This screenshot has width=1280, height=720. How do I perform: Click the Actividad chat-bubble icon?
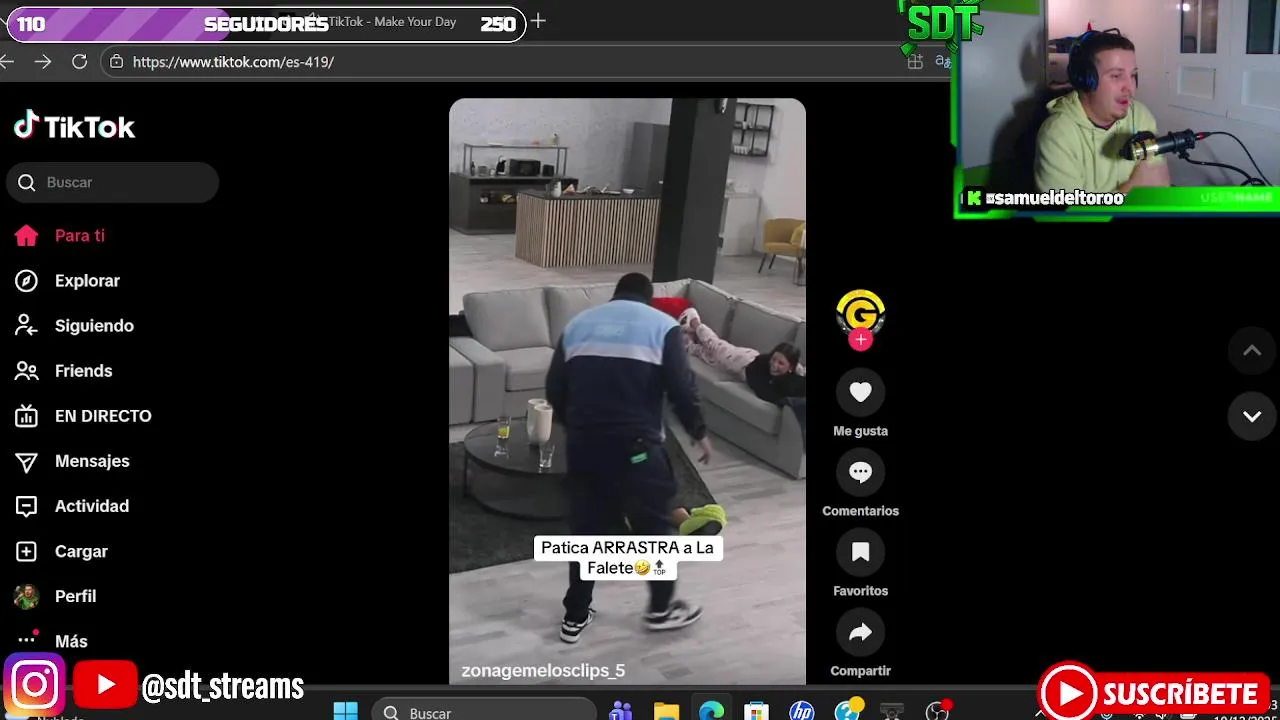[26, 506]
